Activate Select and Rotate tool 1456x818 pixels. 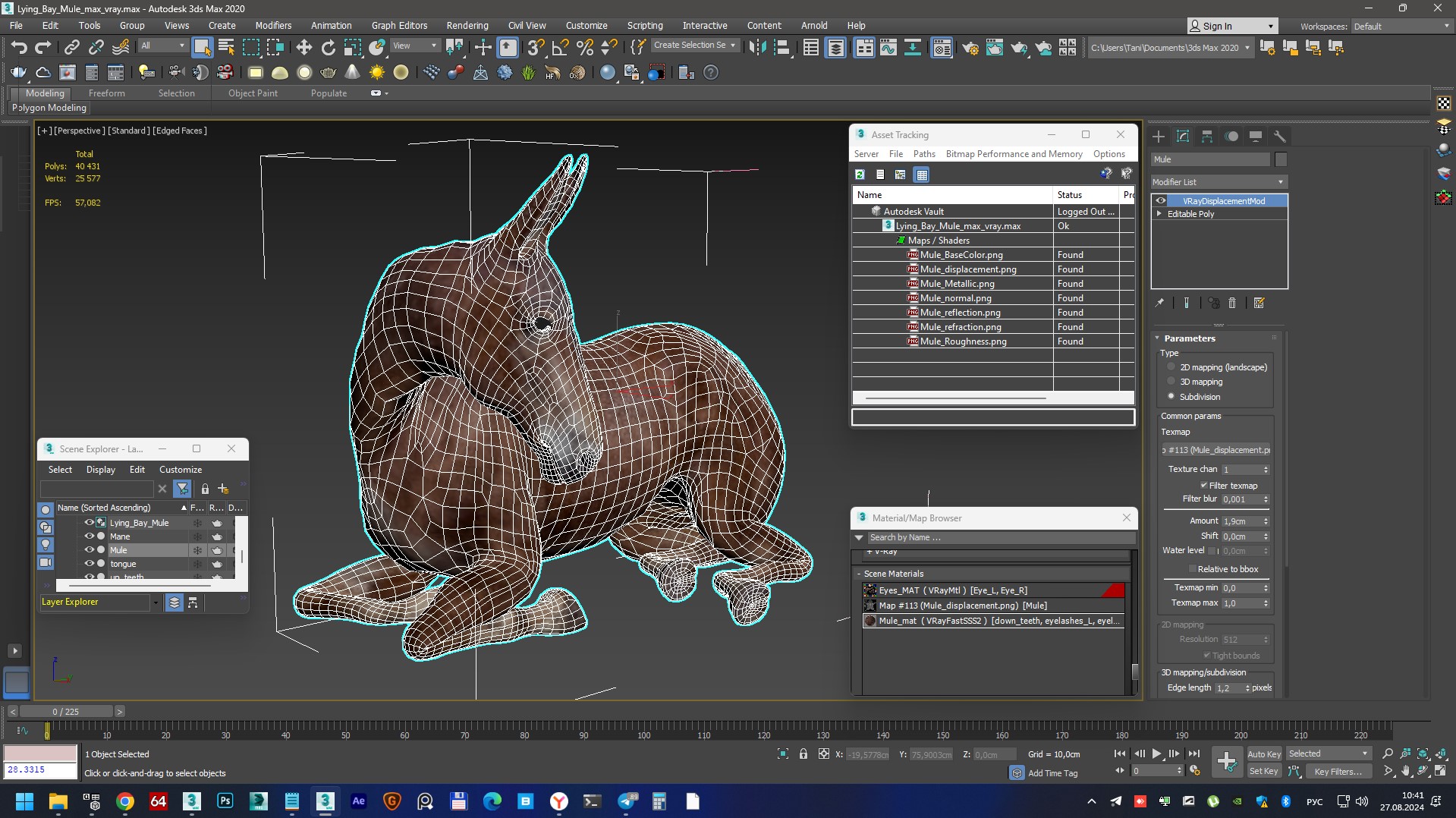tap(328, 47)
